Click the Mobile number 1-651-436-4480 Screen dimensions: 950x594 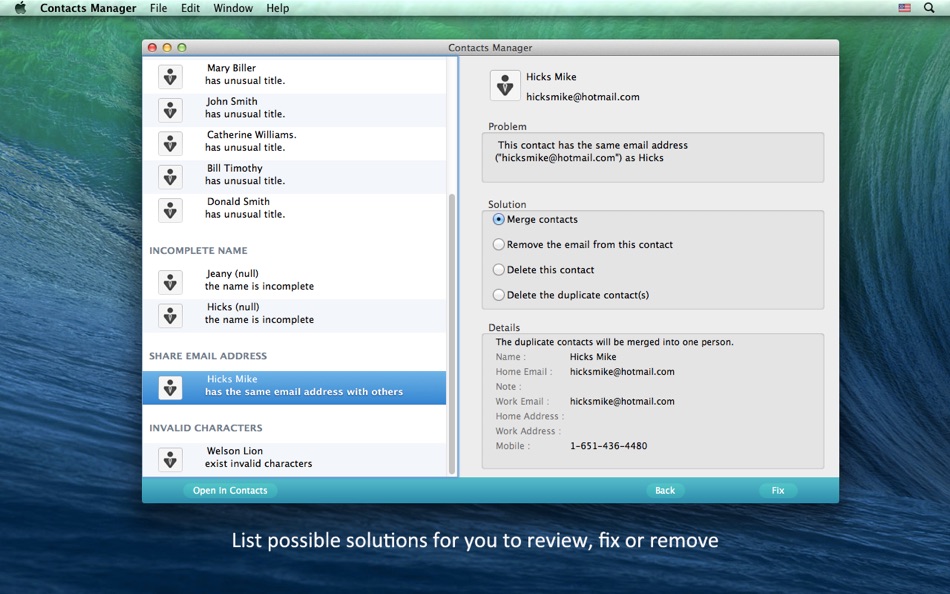pos(608,446)
